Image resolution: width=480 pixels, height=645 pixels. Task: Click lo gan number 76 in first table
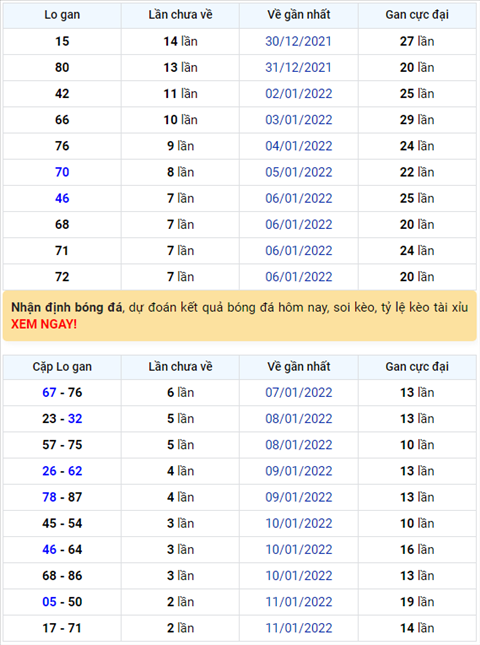pyautogui.click(x=62, y=146)
